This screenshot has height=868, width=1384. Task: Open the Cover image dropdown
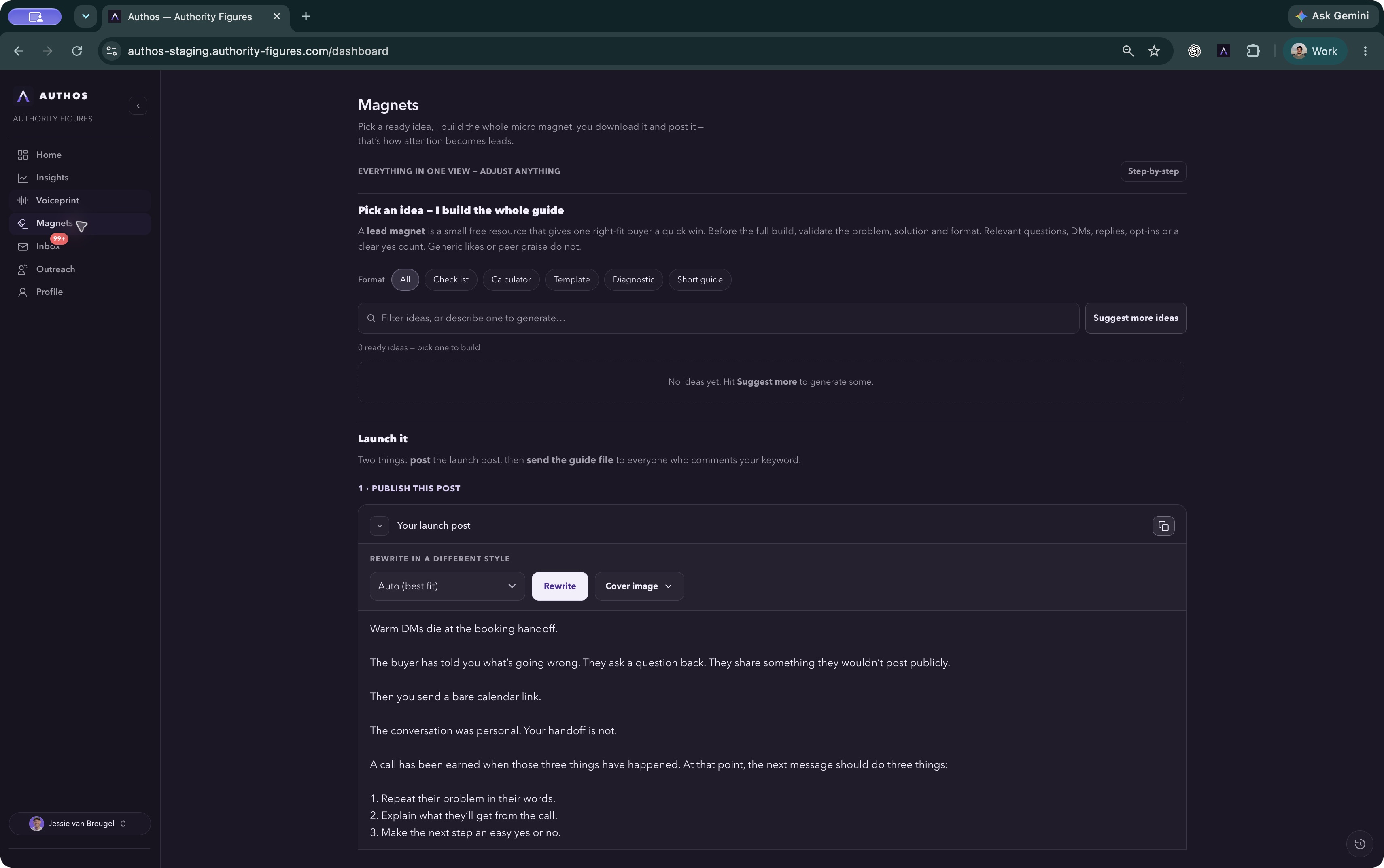click(639, 586)
